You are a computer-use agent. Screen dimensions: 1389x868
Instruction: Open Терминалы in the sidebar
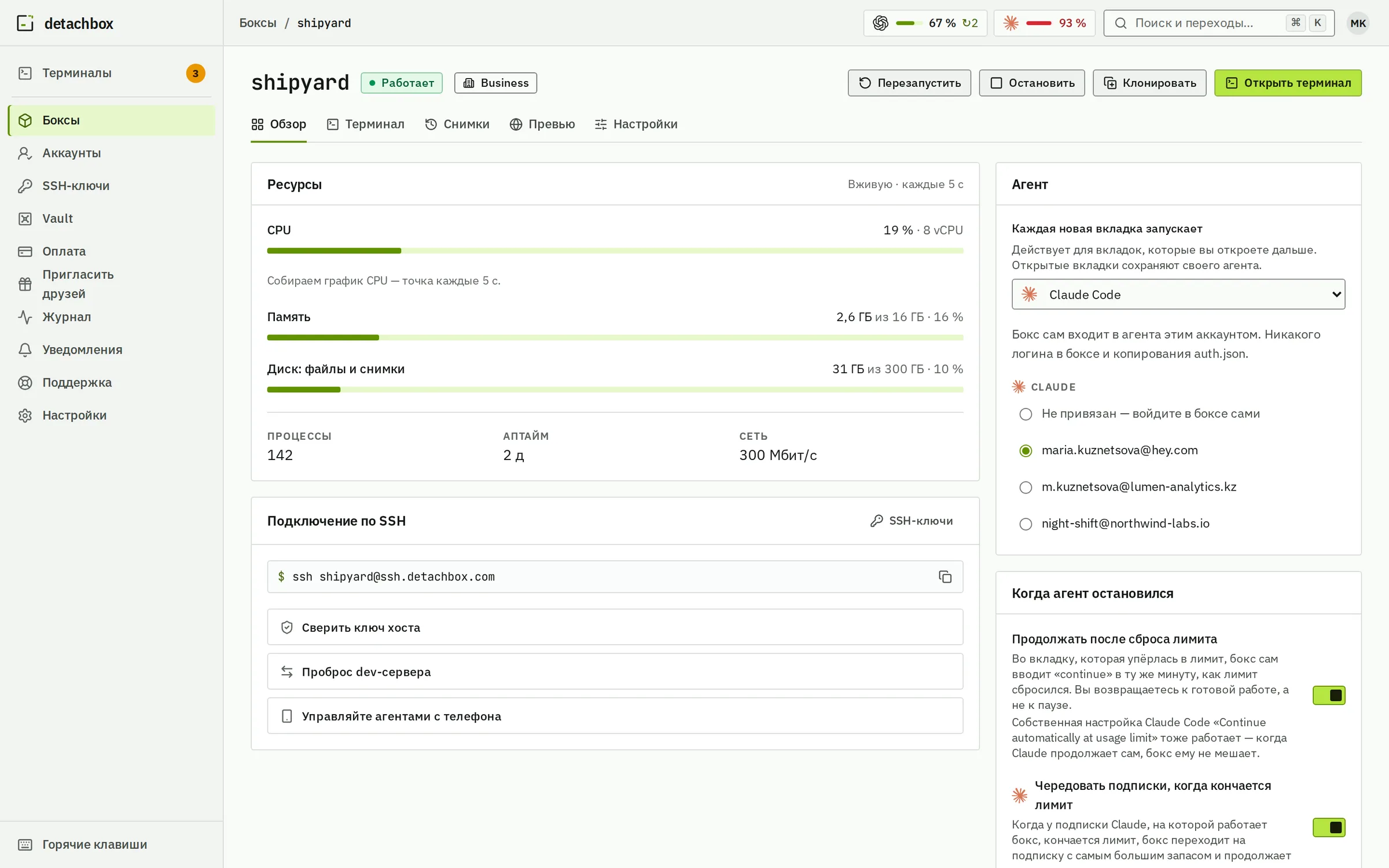(x=112, y=73)
